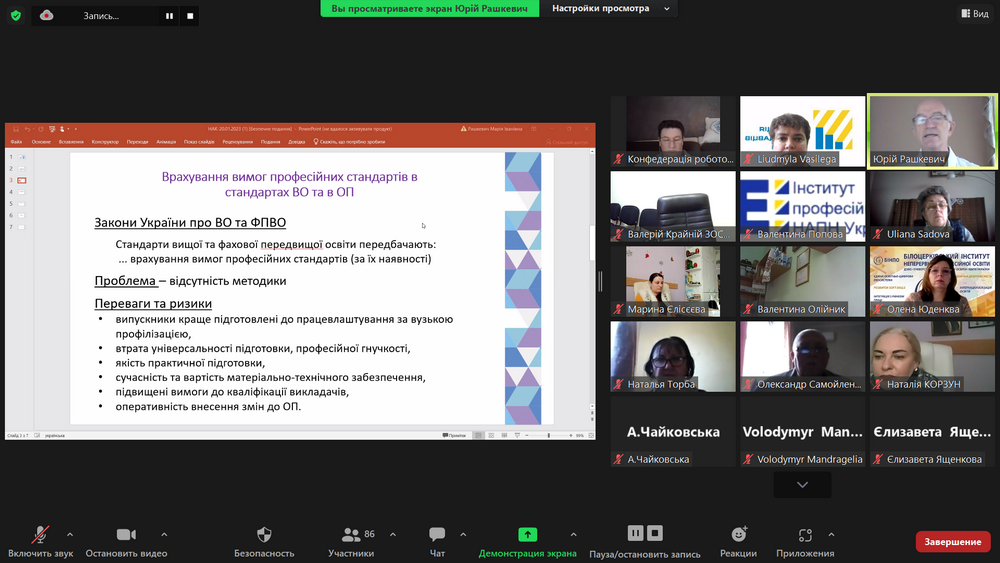The height and width of the screenshot is (563, 1000).
Task: Open the Настройки просмотра dropdown
Action: (610, 8)
